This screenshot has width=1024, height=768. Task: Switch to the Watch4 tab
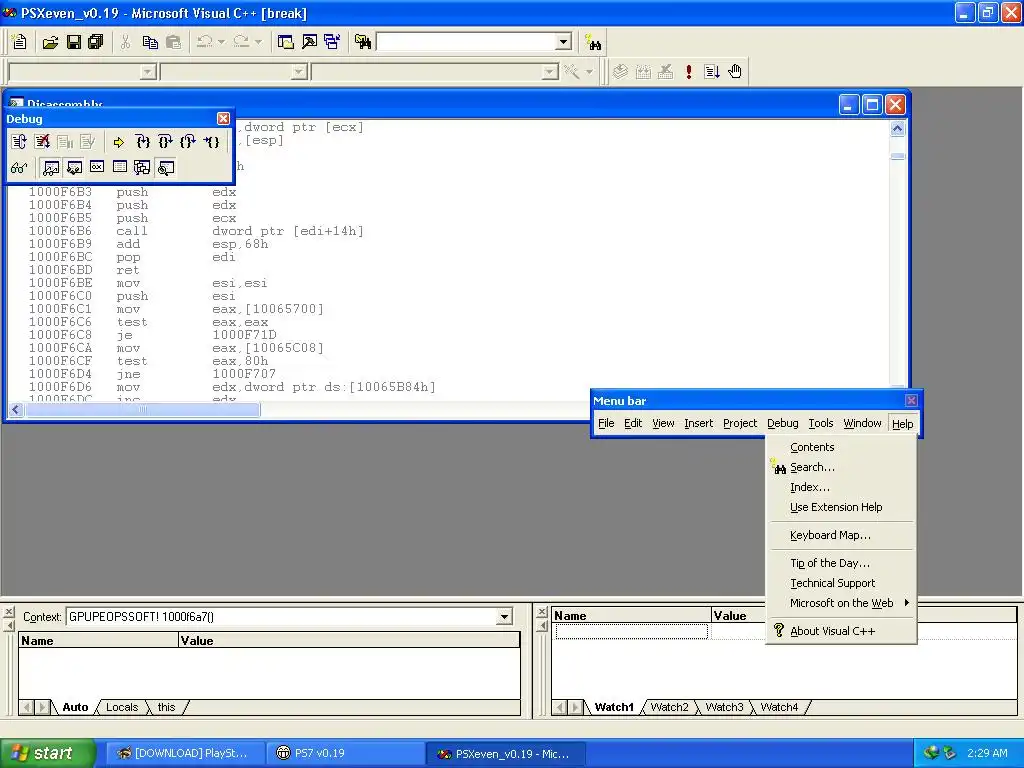tap(779, 707)
